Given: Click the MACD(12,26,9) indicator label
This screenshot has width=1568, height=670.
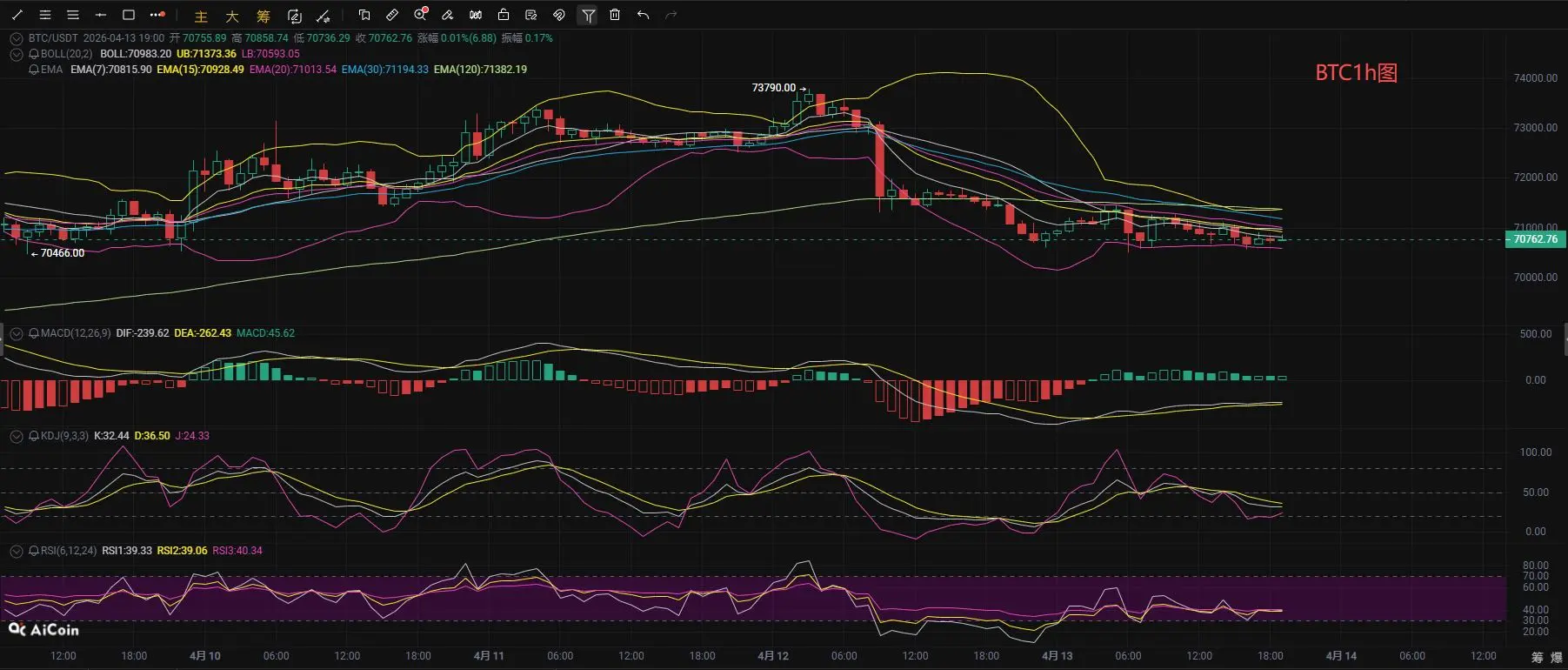Looking at the screenshot, I should pyautogui.click(x=76, y=333).
